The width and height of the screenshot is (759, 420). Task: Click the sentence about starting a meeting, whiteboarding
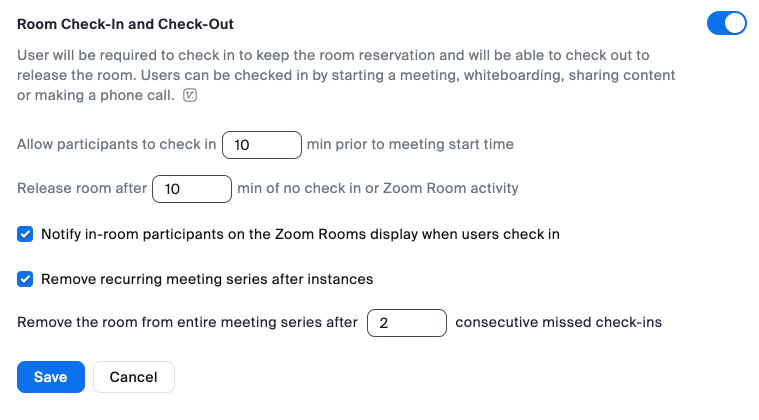[x=346, y=85]
